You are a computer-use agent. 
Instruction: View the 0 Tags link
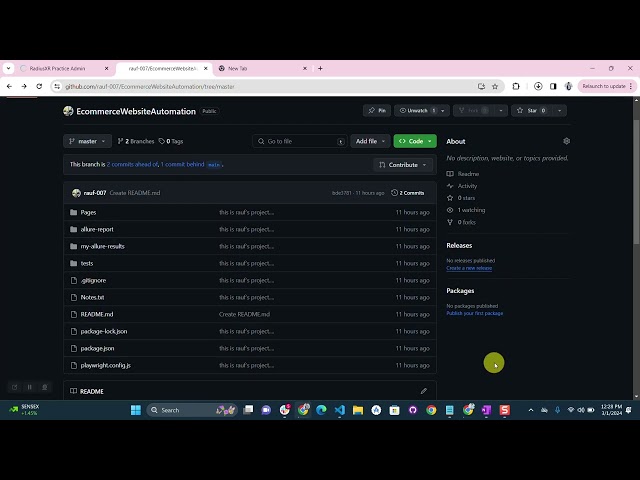171,141
